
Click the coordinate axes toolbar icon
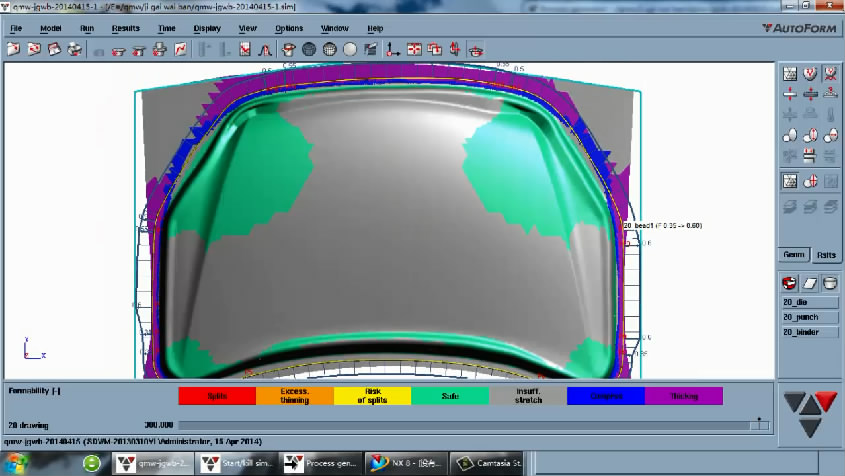[x=393, y=49]
